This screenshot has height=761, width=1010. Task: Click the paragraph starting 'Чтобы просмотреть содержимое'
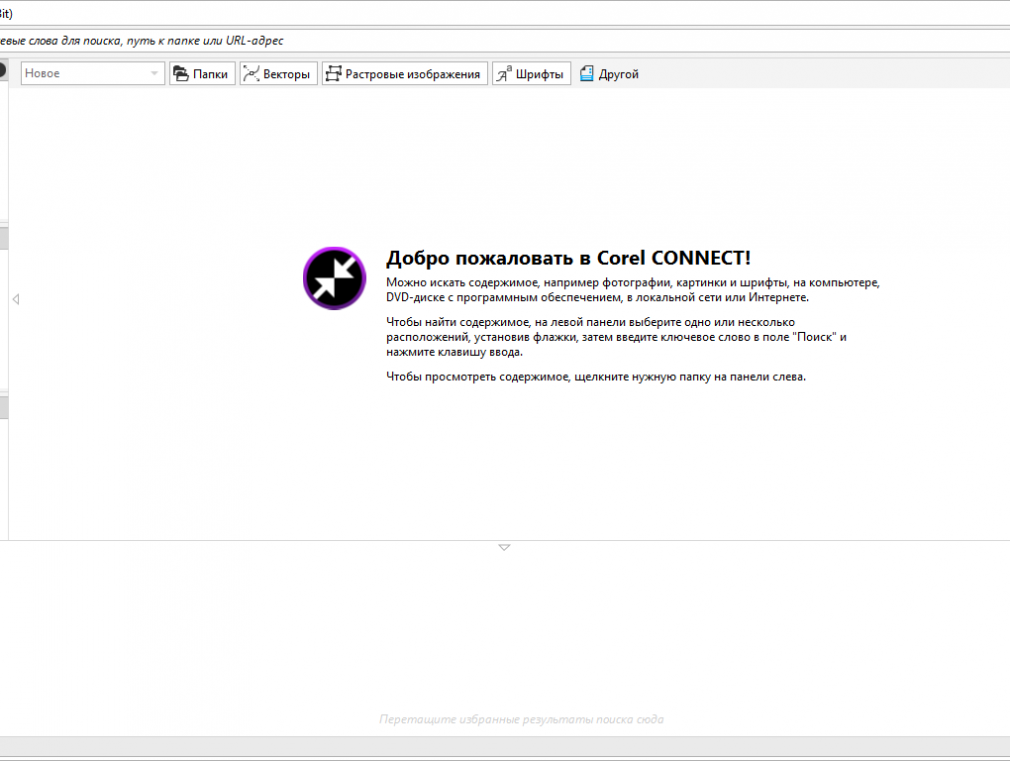(x=596, y=376)
